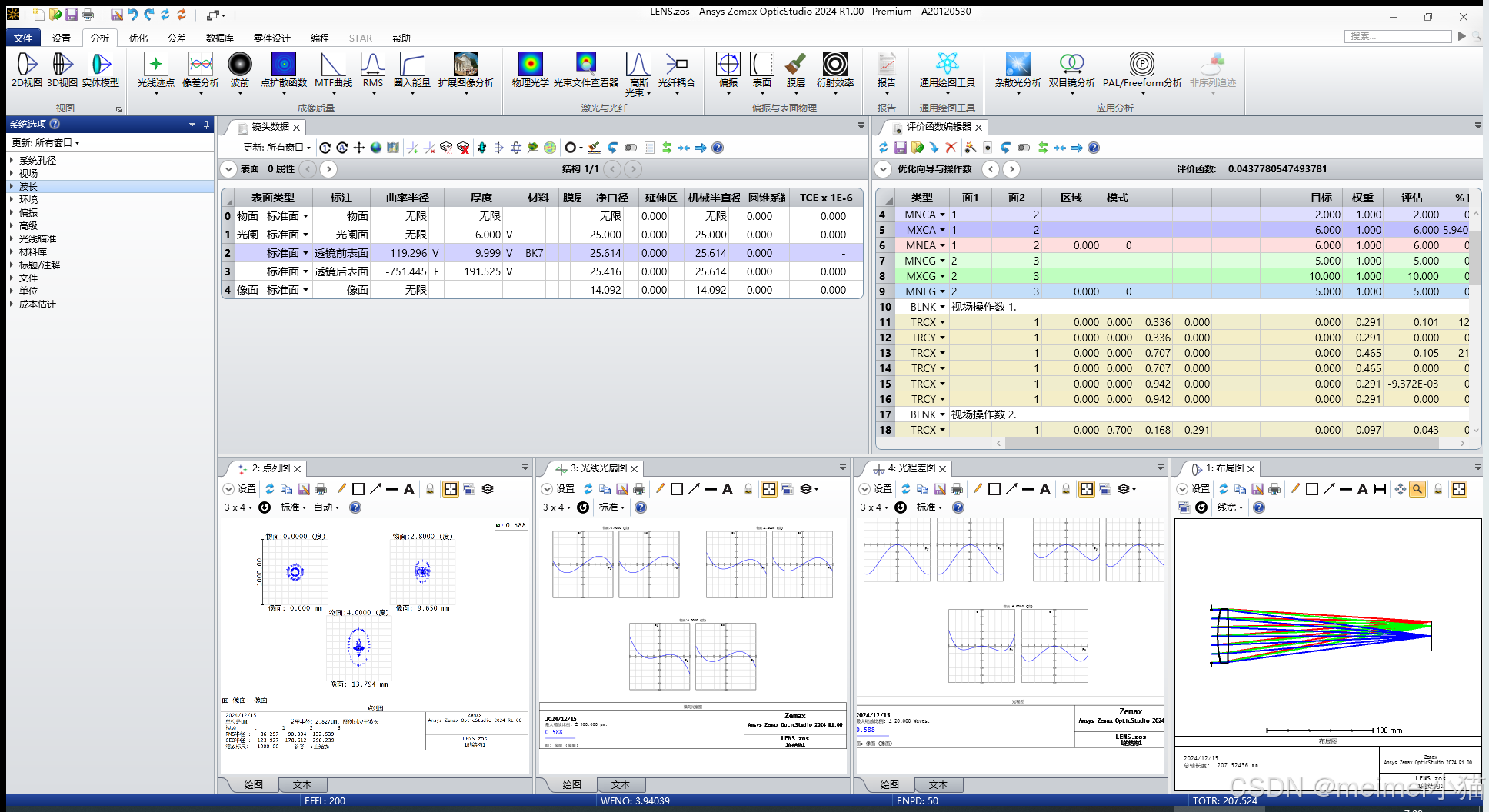Open the 表面 analysis menu
This screenshot has width=1489, height=812.
coord(762,73)
